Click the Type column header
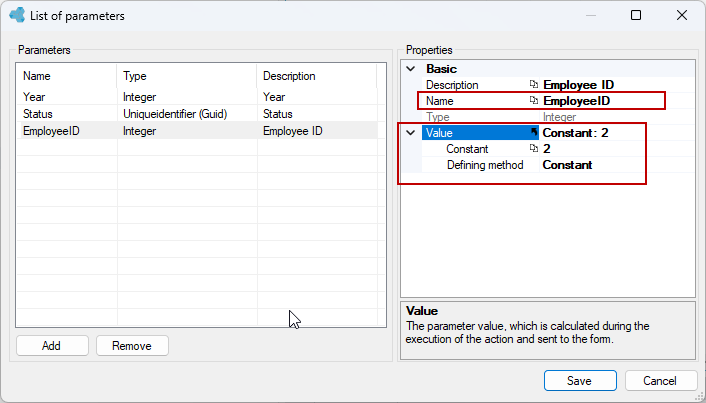This screenshot has height=403, width=706. tap(186, 76)
